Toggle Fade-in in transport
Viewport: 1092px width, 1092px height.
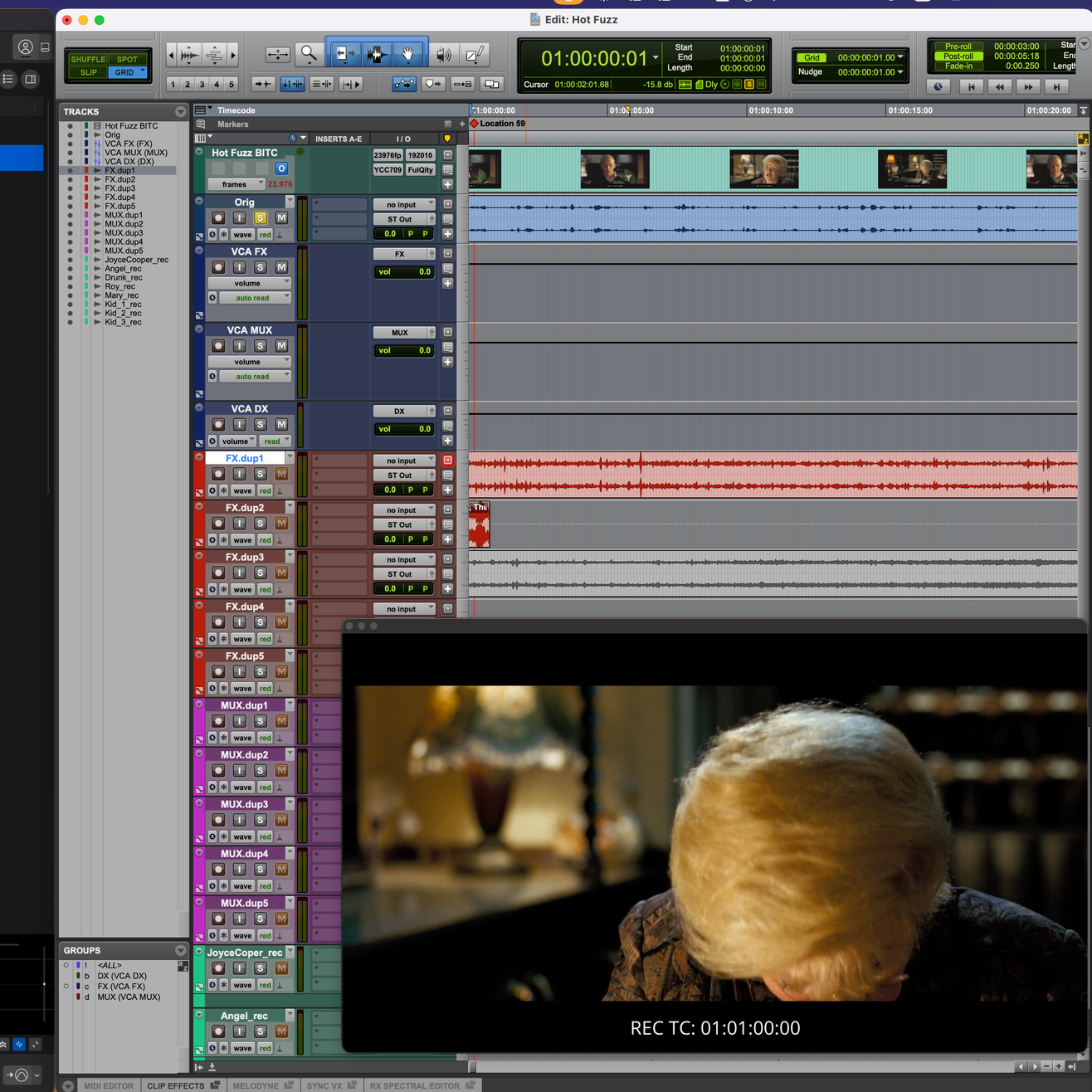coord(958,66)
